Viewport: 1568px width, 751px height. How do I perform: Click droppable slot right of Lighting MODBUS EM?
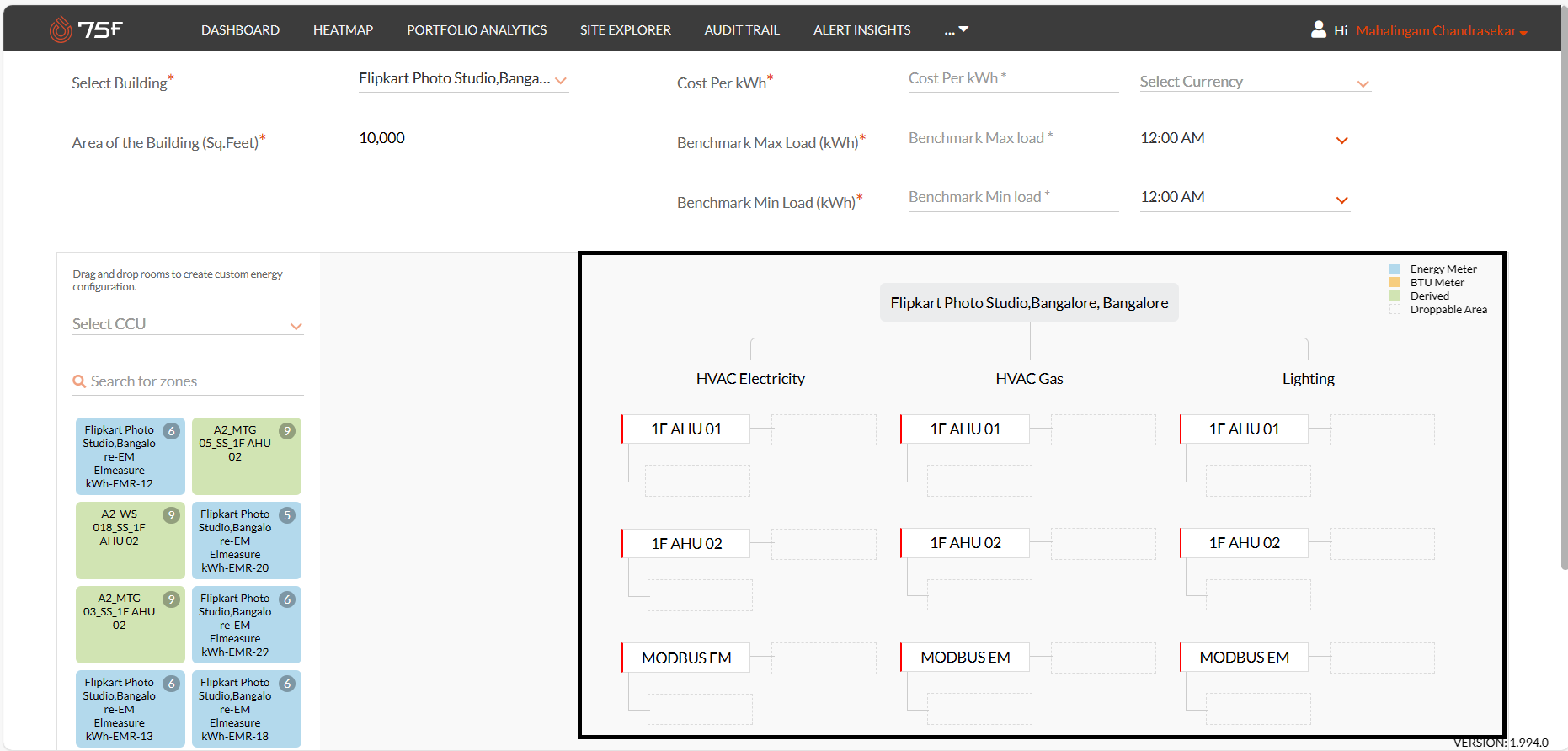coord(1382,658)
